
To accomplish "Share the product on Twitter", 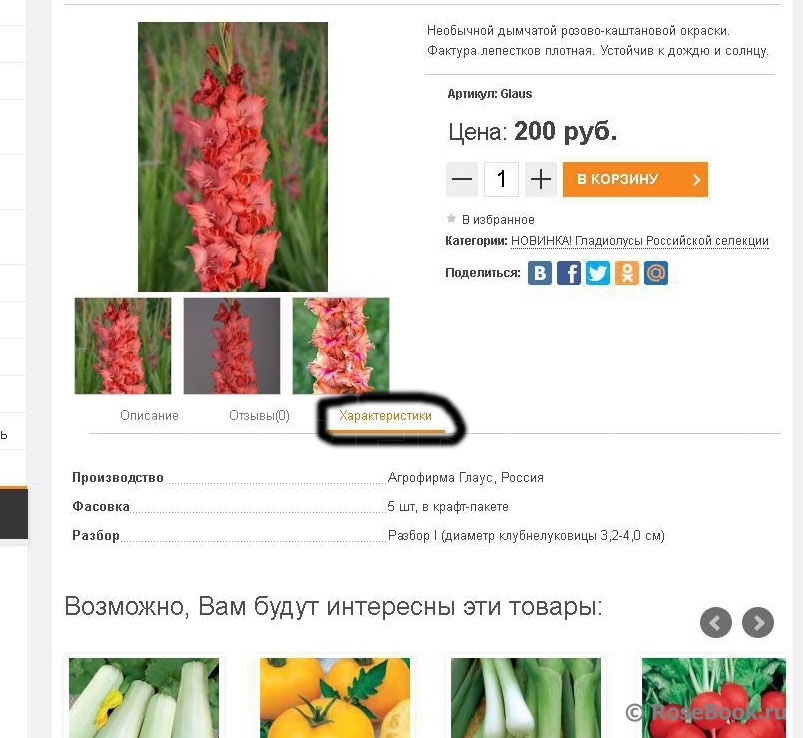I will pyautogui.click(x=598, y=273).
